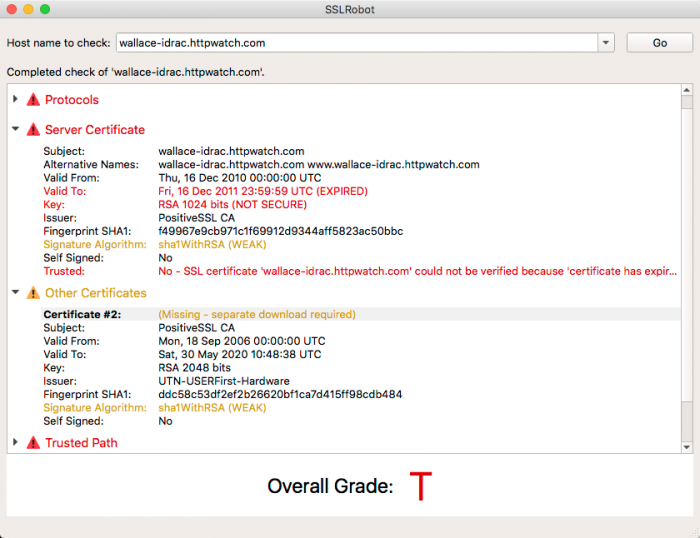This screenshot has height=538, width=700.
Task: Click the 'RSA 2048 bits' key value
Action: tap(195, 367)
